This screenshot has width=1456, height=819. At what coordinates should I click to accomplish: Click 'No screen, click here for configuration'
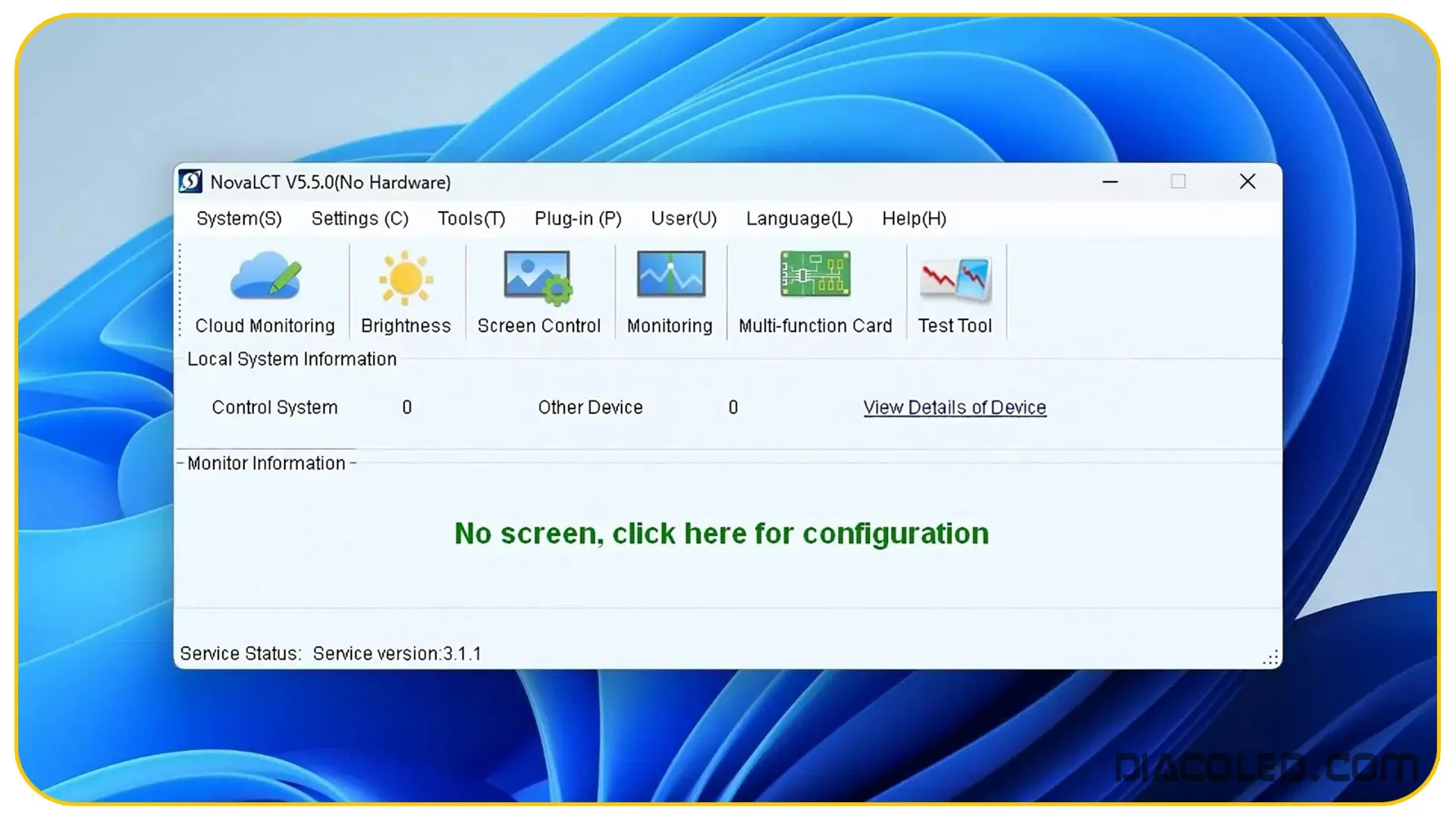tap(721, 533)
